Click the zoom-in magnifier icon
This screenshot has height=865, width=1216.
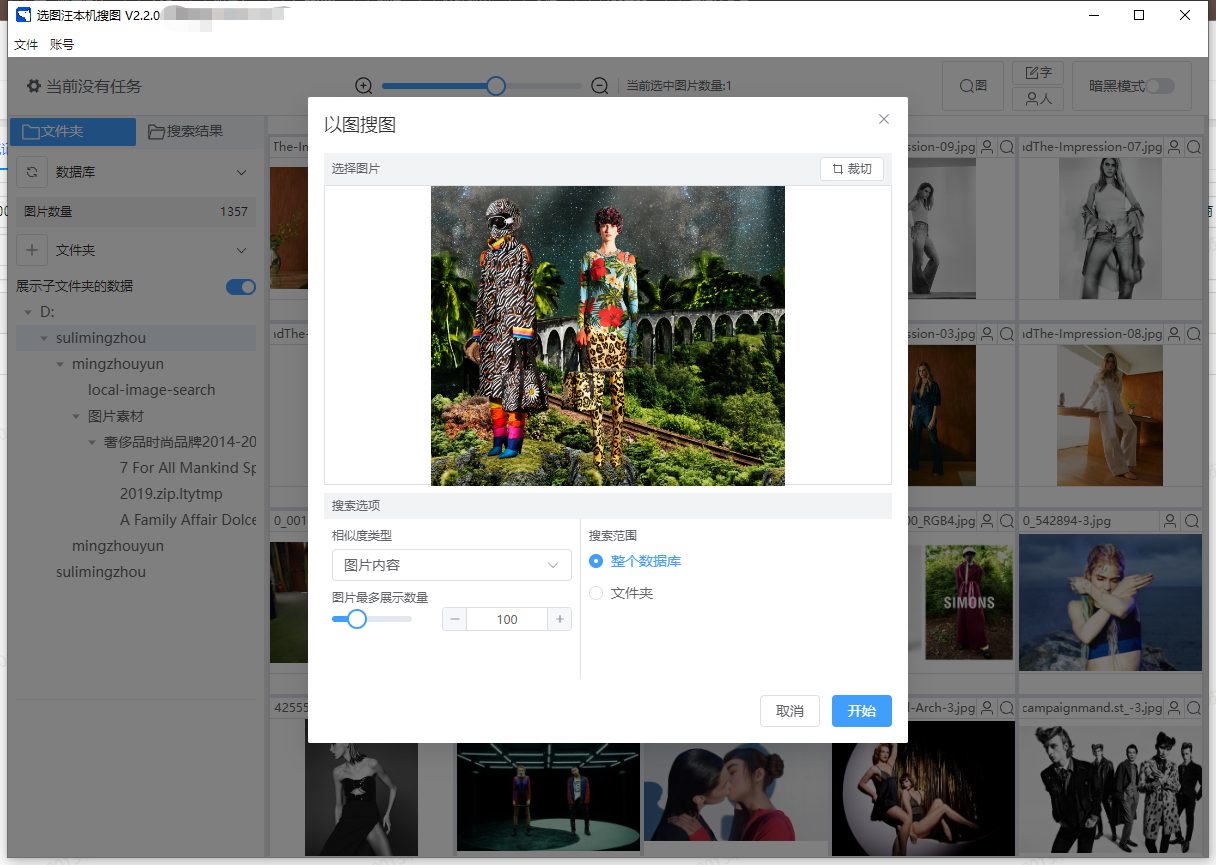[364, 86]
